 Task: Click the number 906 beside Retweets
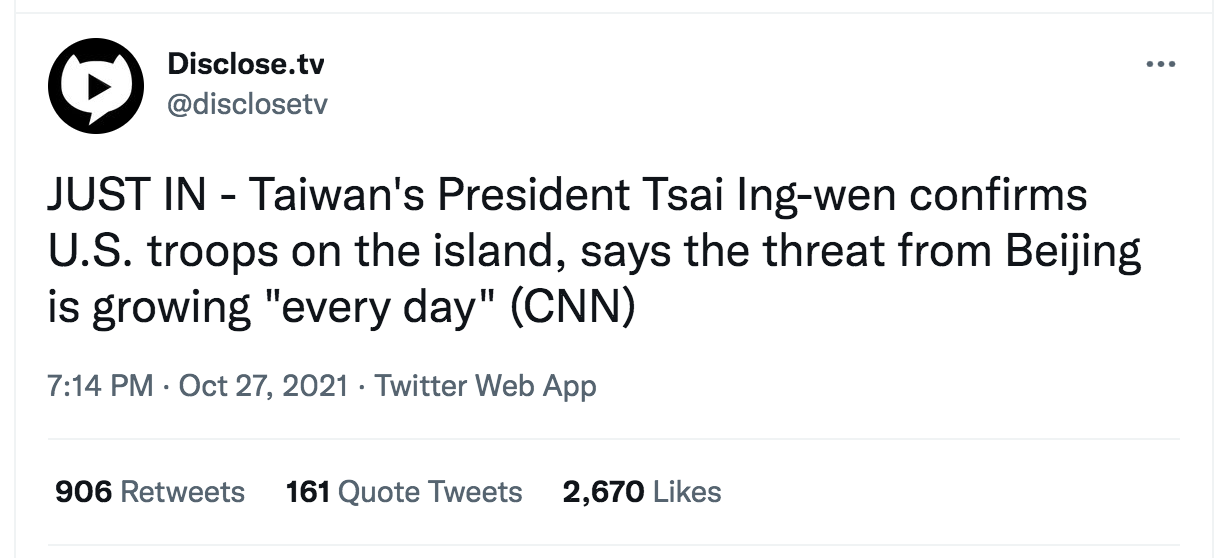coord(83,492)
